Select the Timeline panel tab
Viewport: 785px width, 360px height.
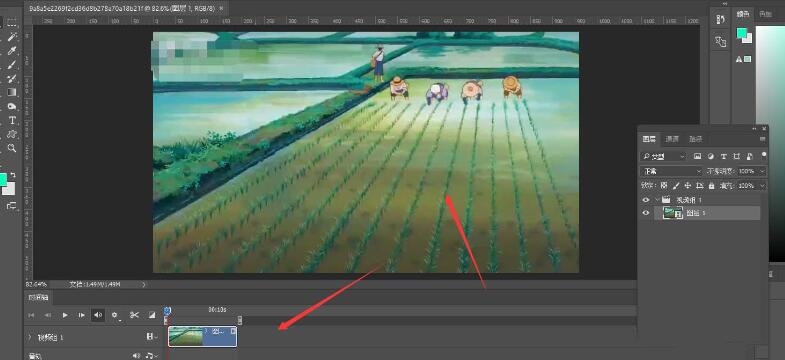coord(39,297)
